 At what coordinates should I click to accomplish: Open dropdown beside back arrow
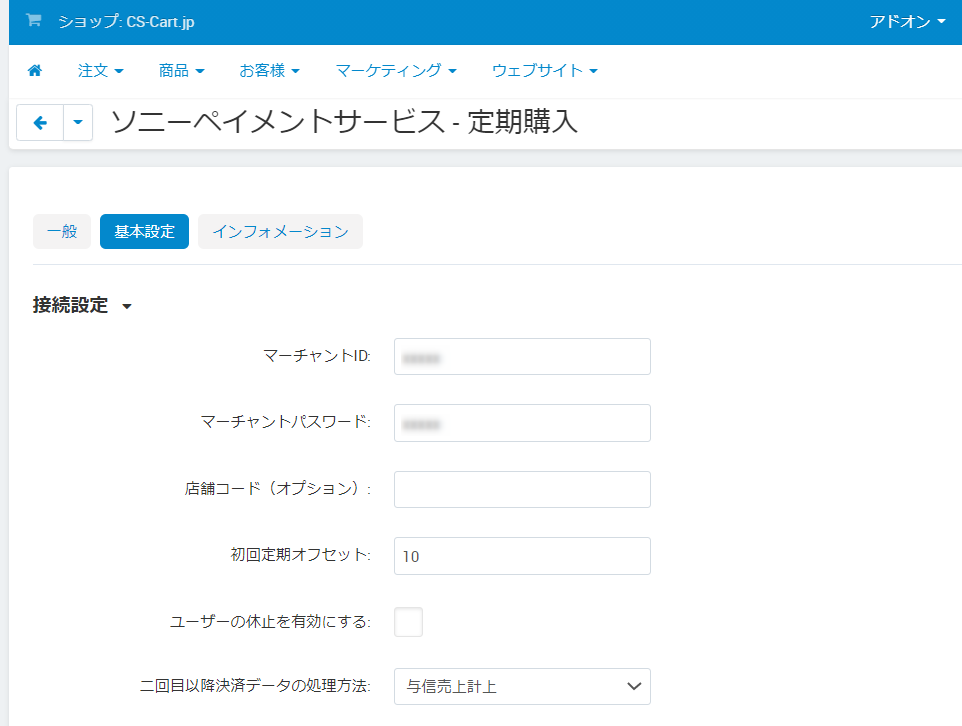(78, 123)
